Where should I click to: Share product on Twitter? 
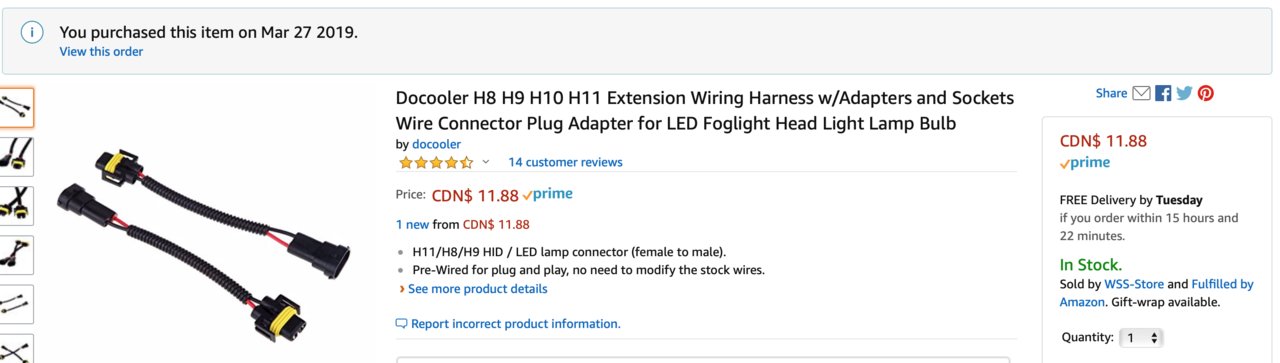click(1184, 93)
